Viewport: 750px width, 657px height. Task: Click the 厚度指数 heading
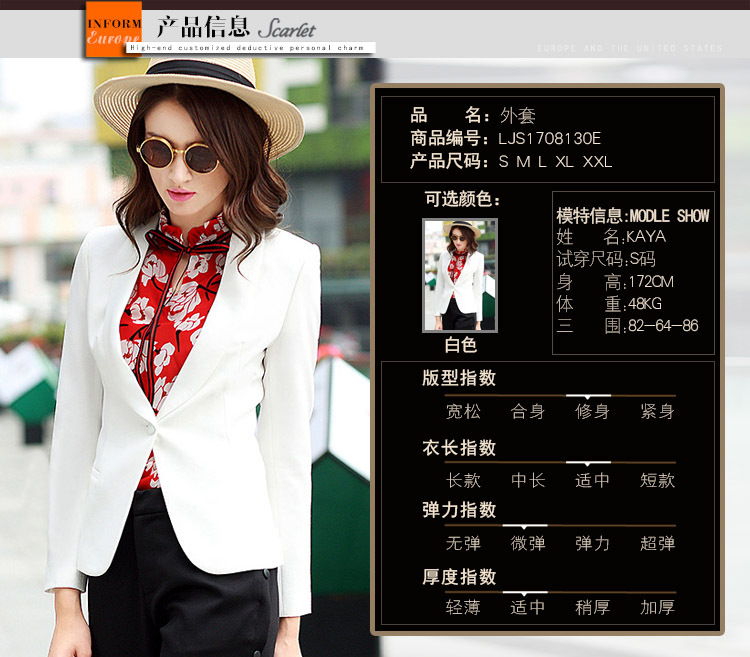pos(459,577)
